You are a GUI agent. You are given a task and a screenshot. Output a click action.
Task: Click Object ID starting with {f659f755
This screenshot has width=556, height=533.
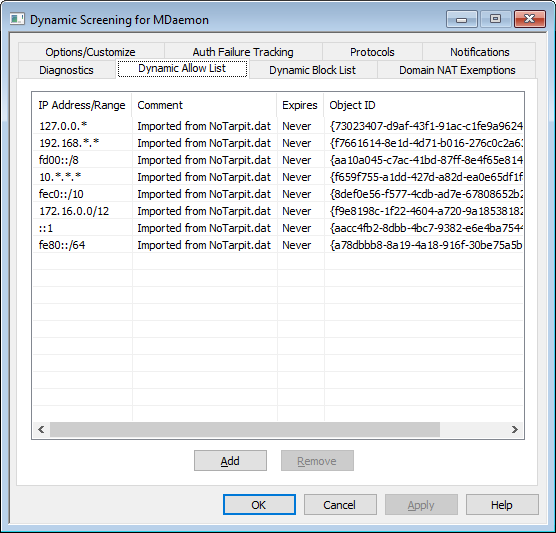(x=426, y=177)
